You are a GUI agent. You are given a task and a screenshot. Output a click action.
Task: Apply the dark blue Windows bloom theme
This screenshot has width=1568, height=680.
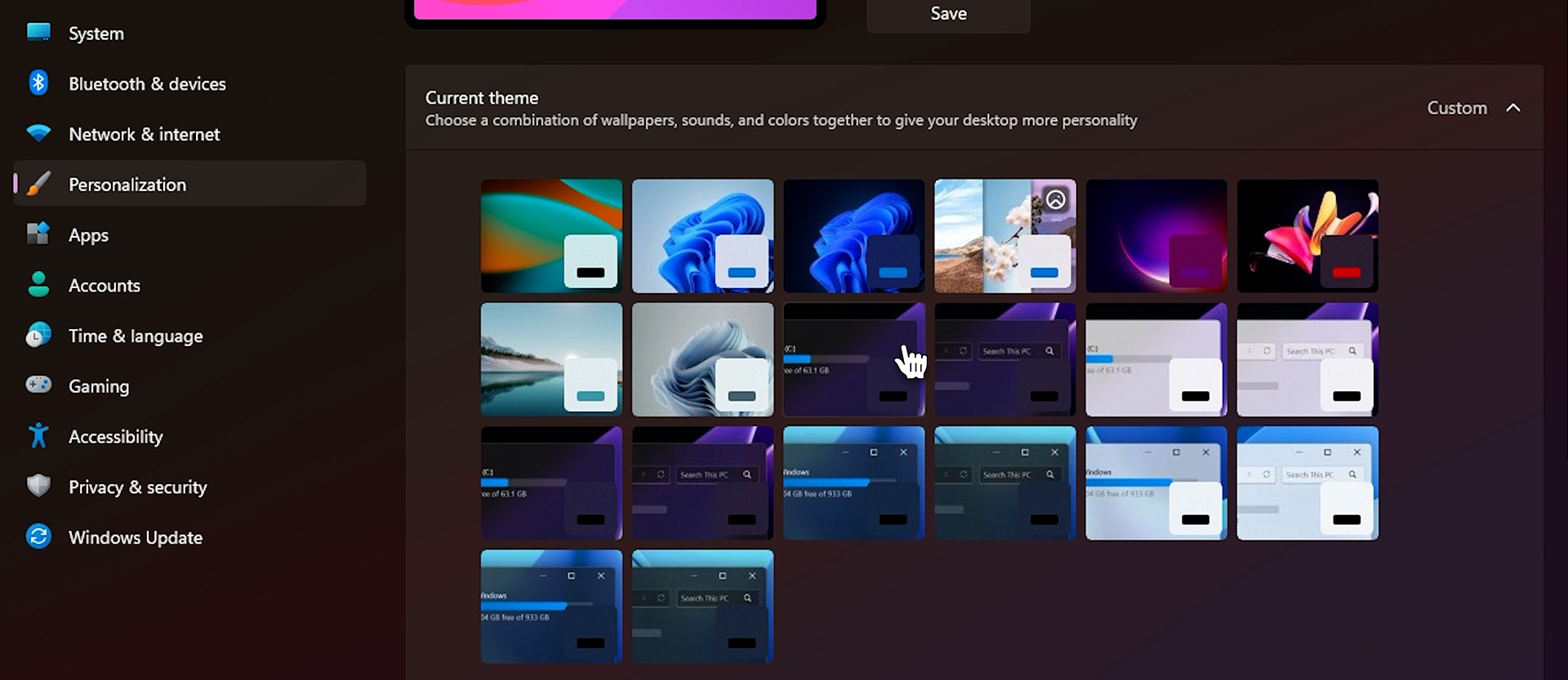pyautogui.click(x=853, y=235)
